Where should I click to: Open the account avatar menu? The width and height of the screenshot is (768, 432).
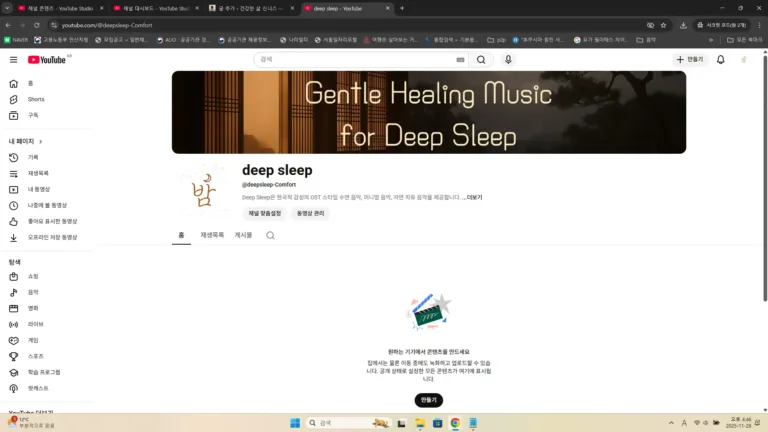[744, 60]
